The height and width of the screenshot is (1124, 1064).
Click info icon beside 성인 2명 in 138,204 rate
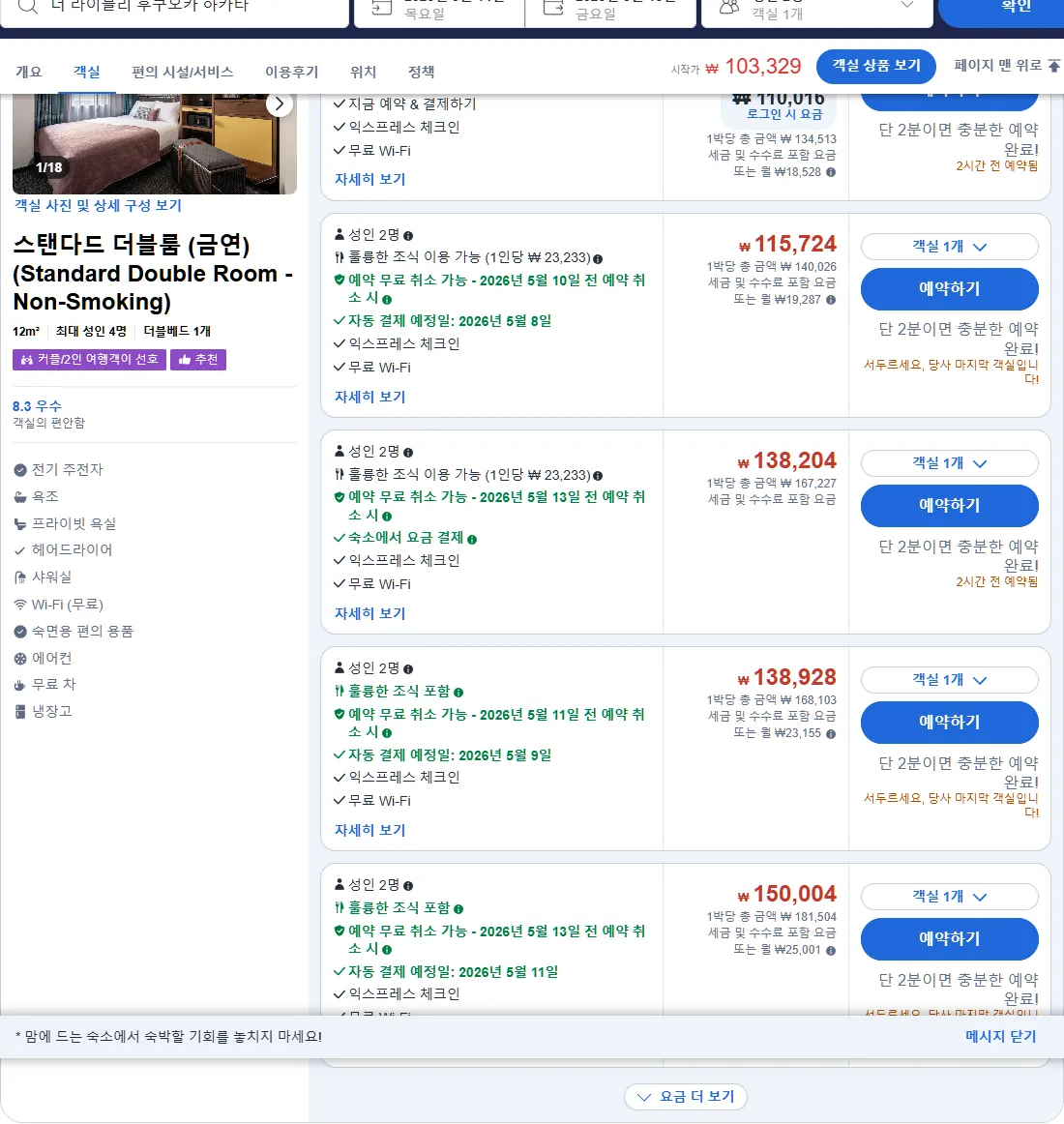tap(408, 453)
